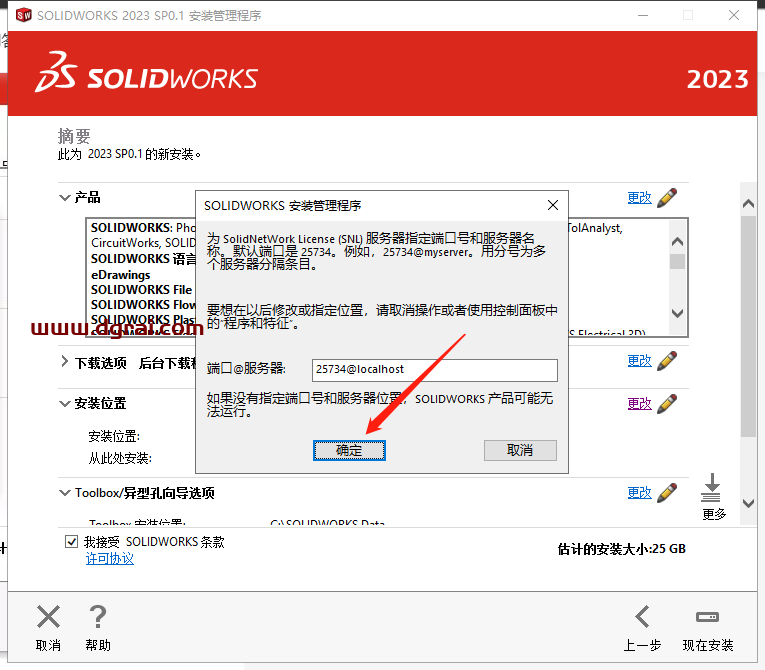Click 更改 link for 下载选项 section
Screen dimensions: 765x670
[639, 361]
